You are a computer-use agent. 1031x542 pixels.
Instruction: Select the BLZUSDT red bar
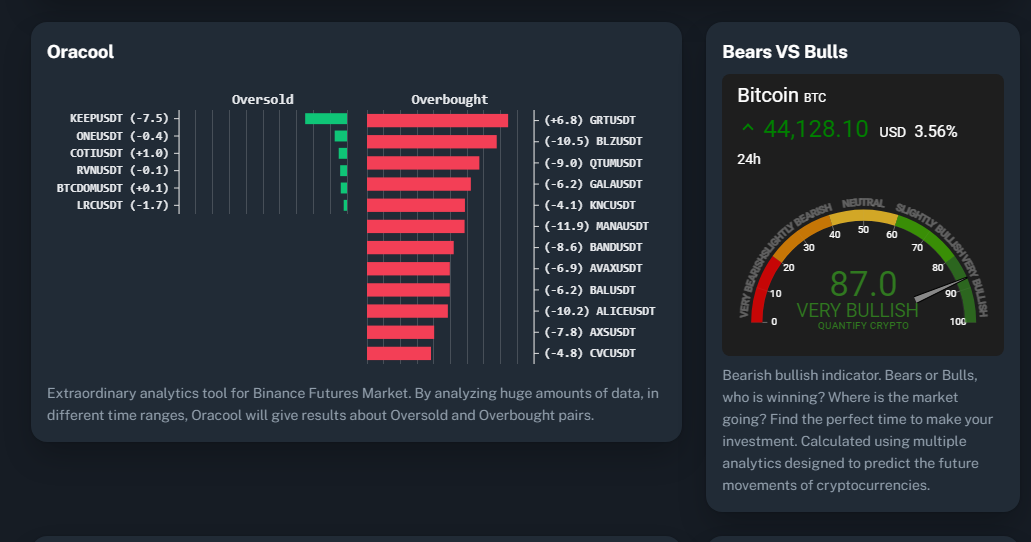431,141
